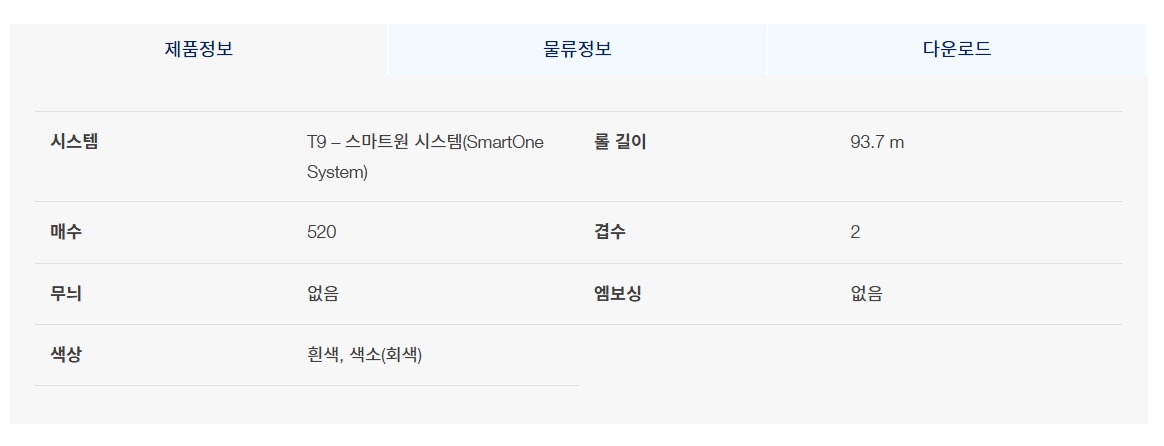
Task: Click the 색소(회색) color text
Action: (x=386, y=355)
